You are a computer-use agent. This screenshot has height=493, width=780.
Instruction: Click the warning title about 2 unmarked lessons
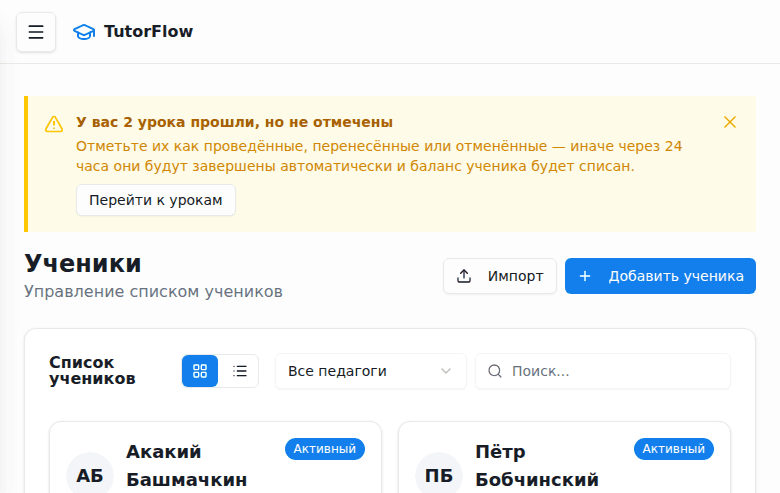tap(234, 122)
